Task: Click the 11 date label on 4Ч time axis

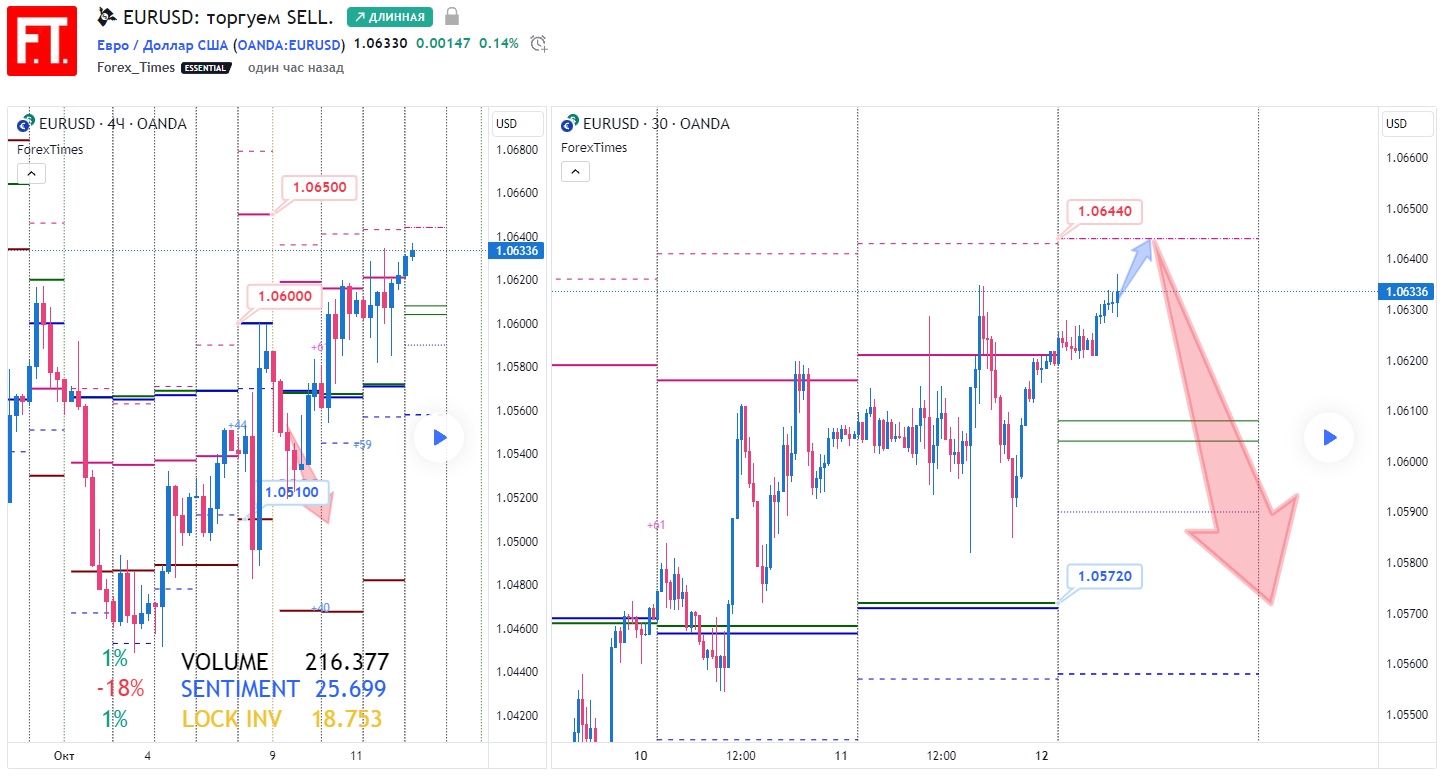Action: tap(357, 755)
